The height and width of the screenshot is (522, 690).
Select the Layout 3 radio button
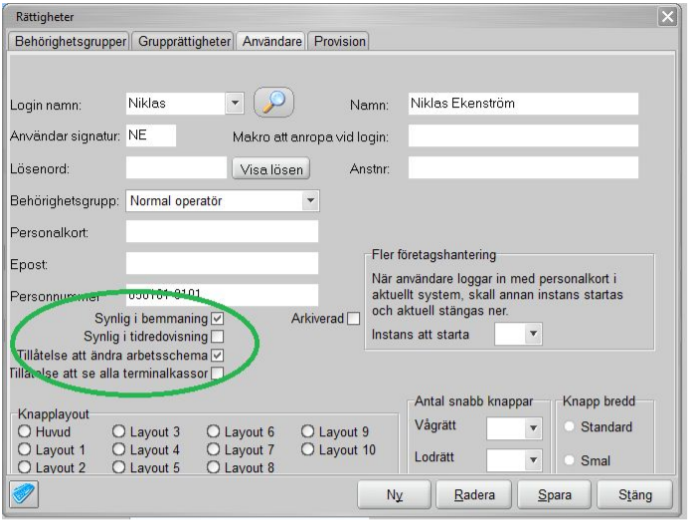tap(119, 432)
